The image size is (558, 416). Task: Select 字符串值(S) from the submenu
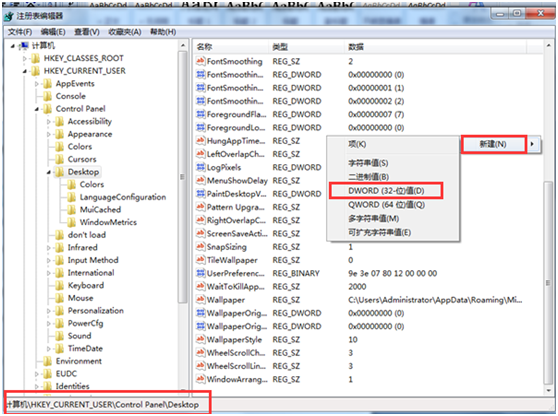368,163
